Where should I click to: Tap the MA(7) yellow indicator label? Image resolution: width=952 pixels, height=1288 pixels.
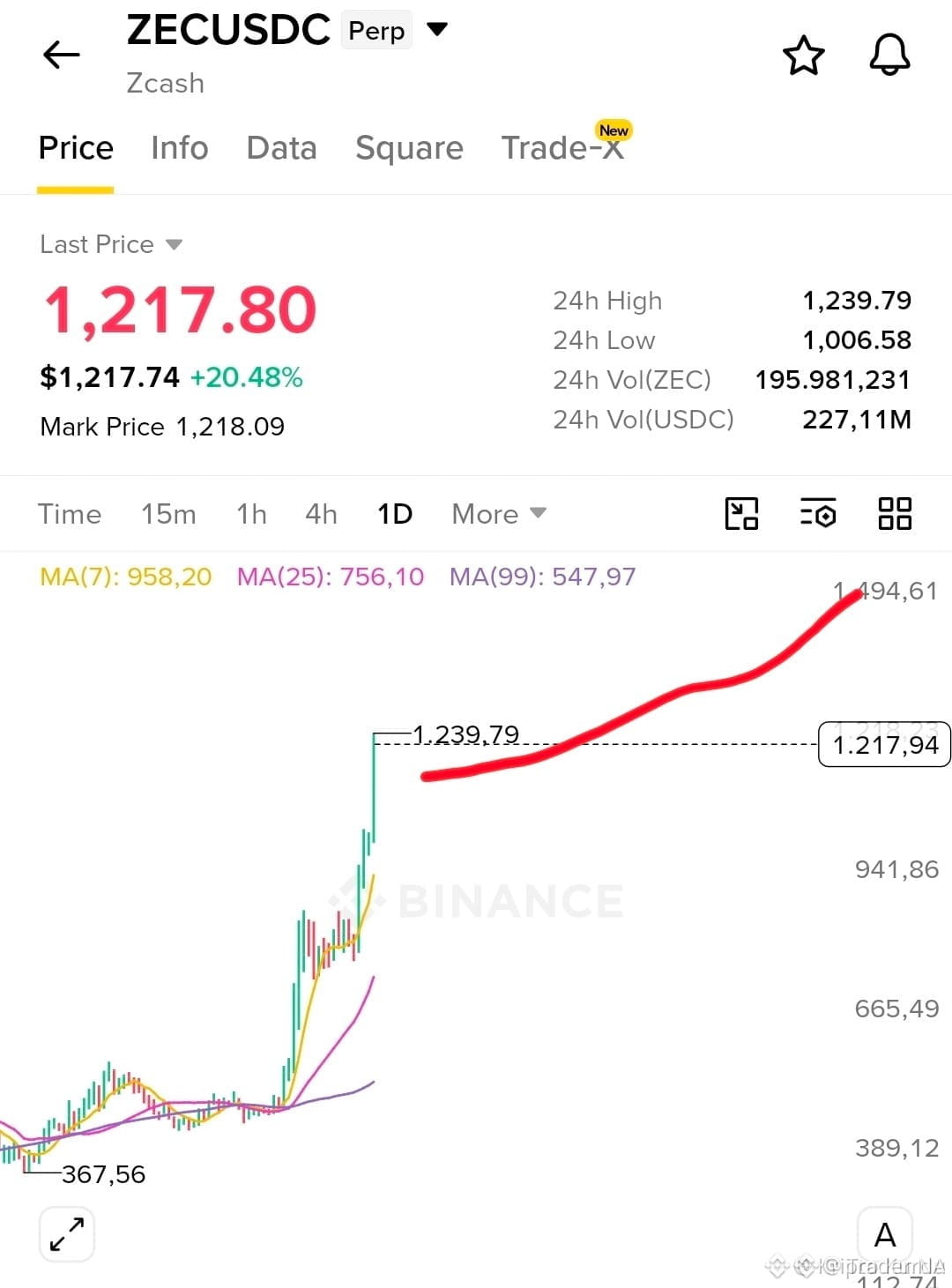[x=126, y=577]
